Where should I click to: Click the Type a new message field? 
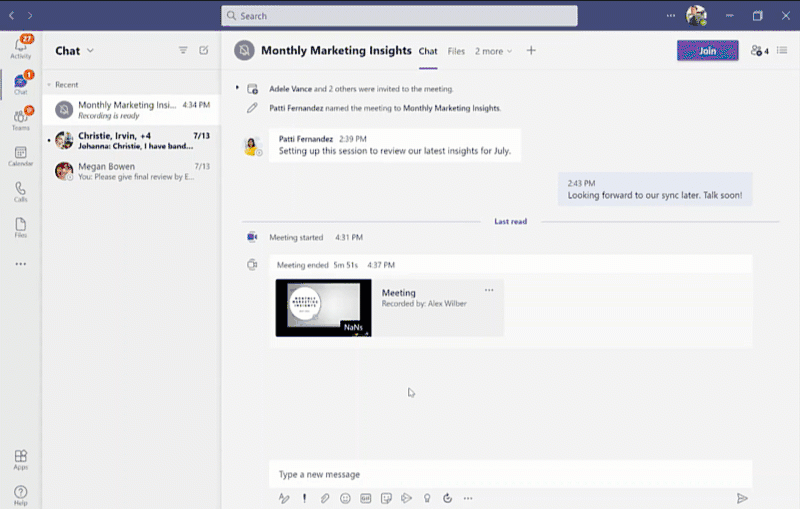point(510,474)
